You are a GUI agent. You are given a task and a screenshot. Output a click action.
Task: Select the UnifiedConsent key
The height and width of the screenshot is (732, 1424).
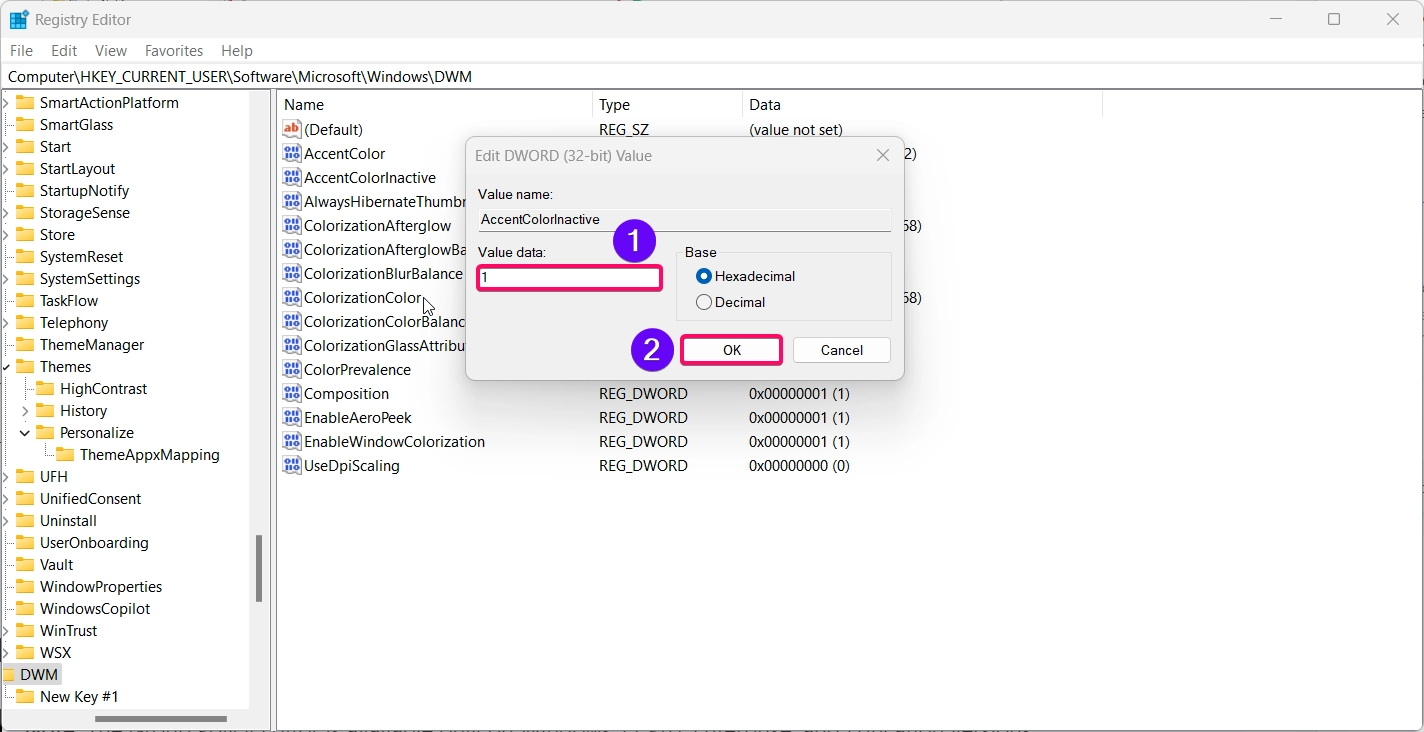(x=90, y=498)
